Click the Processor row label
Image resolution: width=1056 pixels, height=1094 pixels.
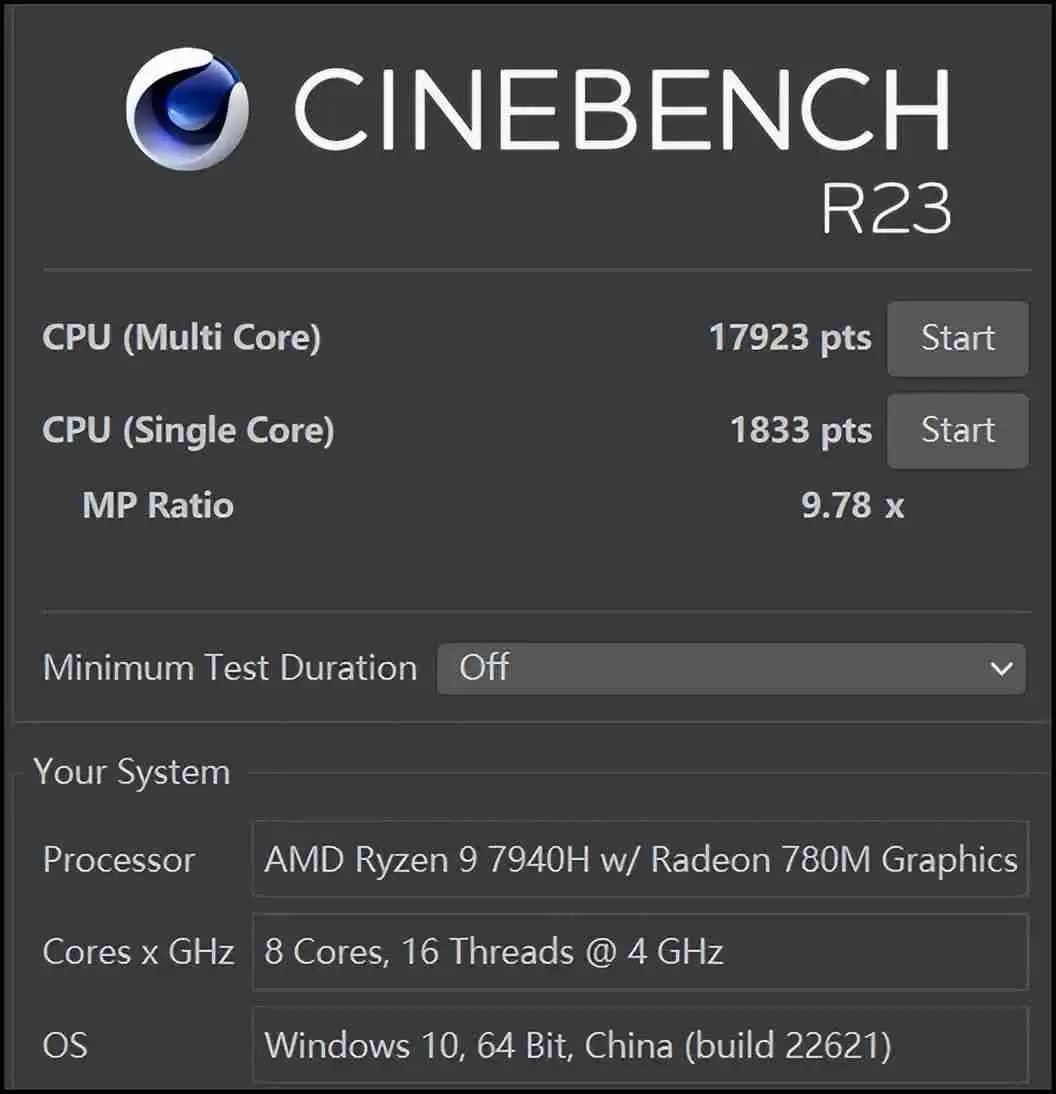(118, 860)
